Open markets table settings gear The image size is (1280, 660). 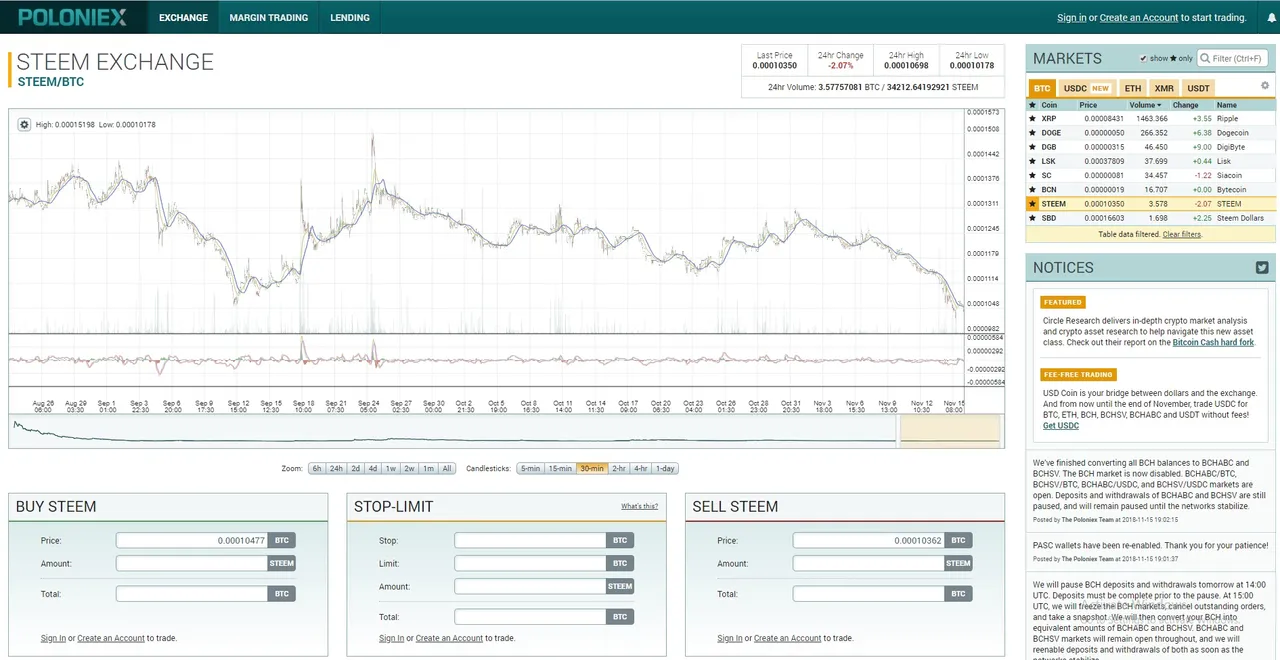1264,86
